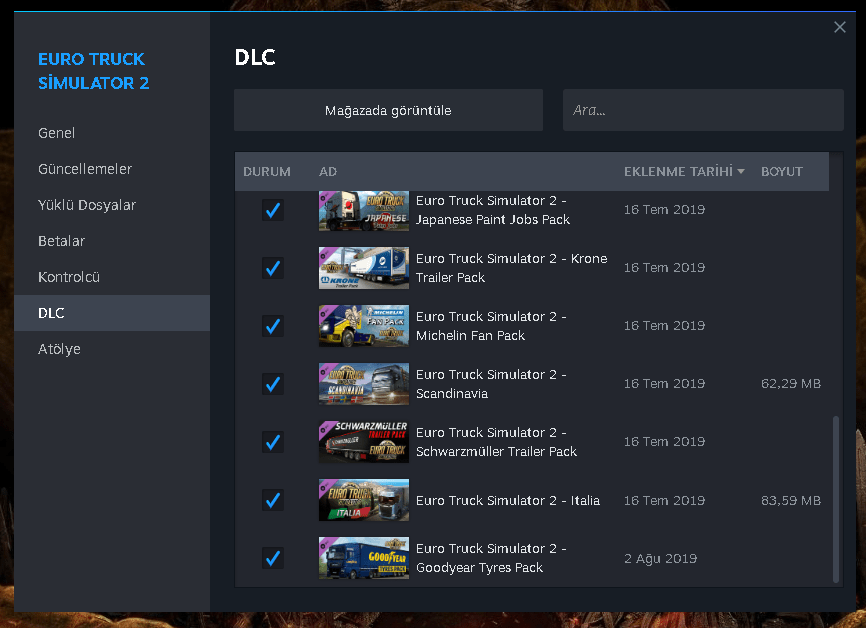
Task: Open the Kontrolcü tab
Action: pyautogui.click(x=112, y=277)
